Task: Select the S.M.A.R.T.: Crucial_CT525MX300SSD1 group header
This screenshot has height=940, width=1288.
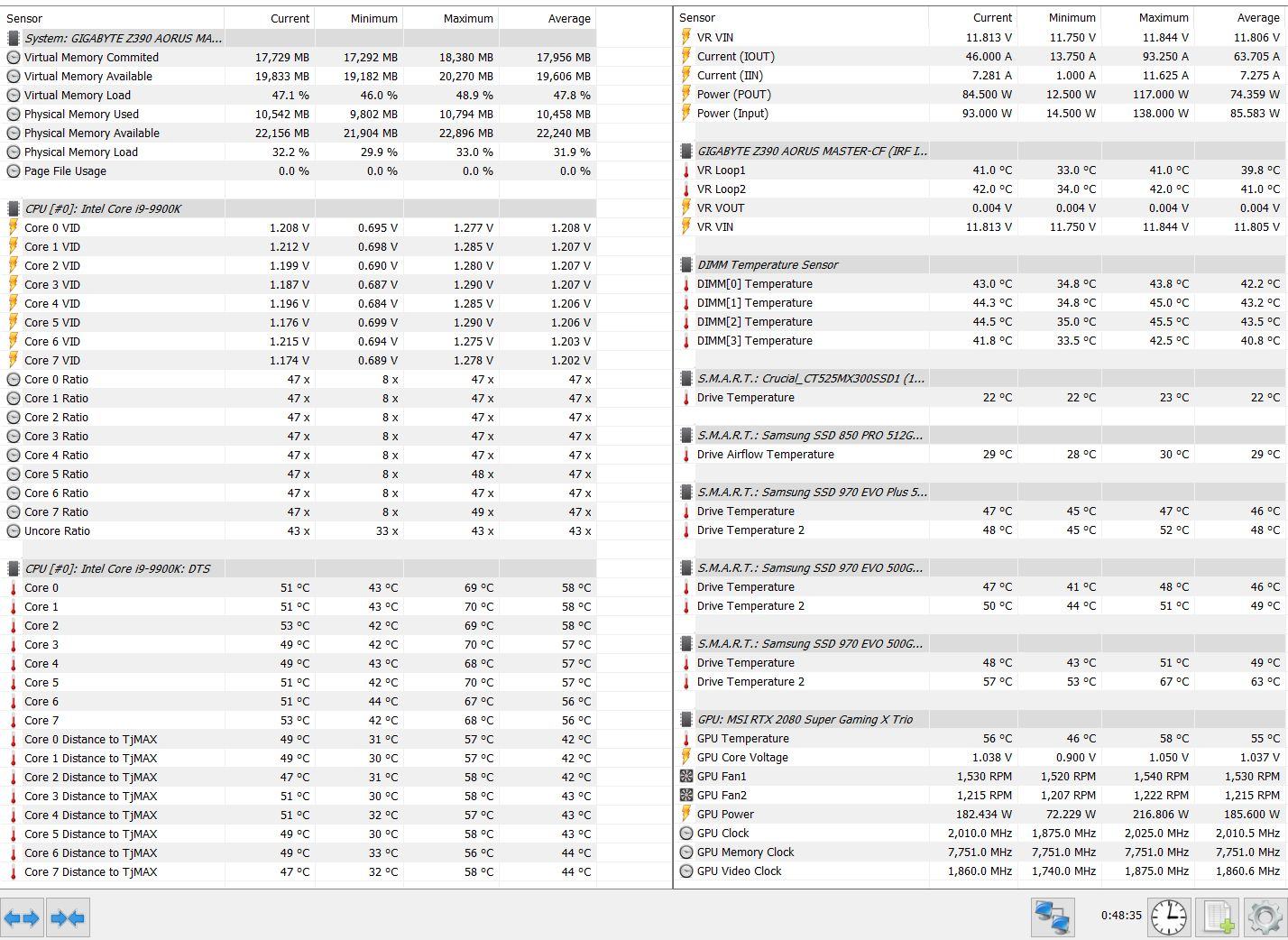Action: click(x=981, y=379)
